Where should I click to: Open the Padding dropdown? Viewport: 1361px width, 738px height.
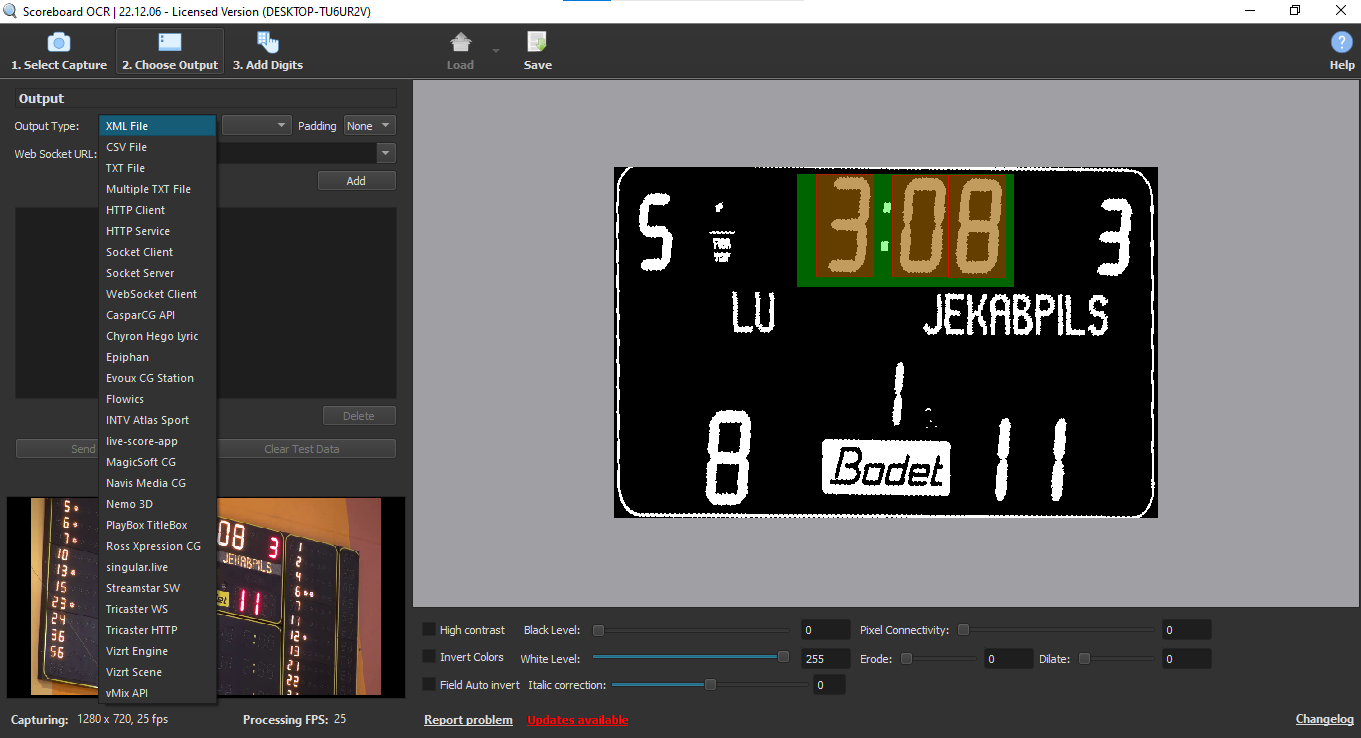(369, 126)
